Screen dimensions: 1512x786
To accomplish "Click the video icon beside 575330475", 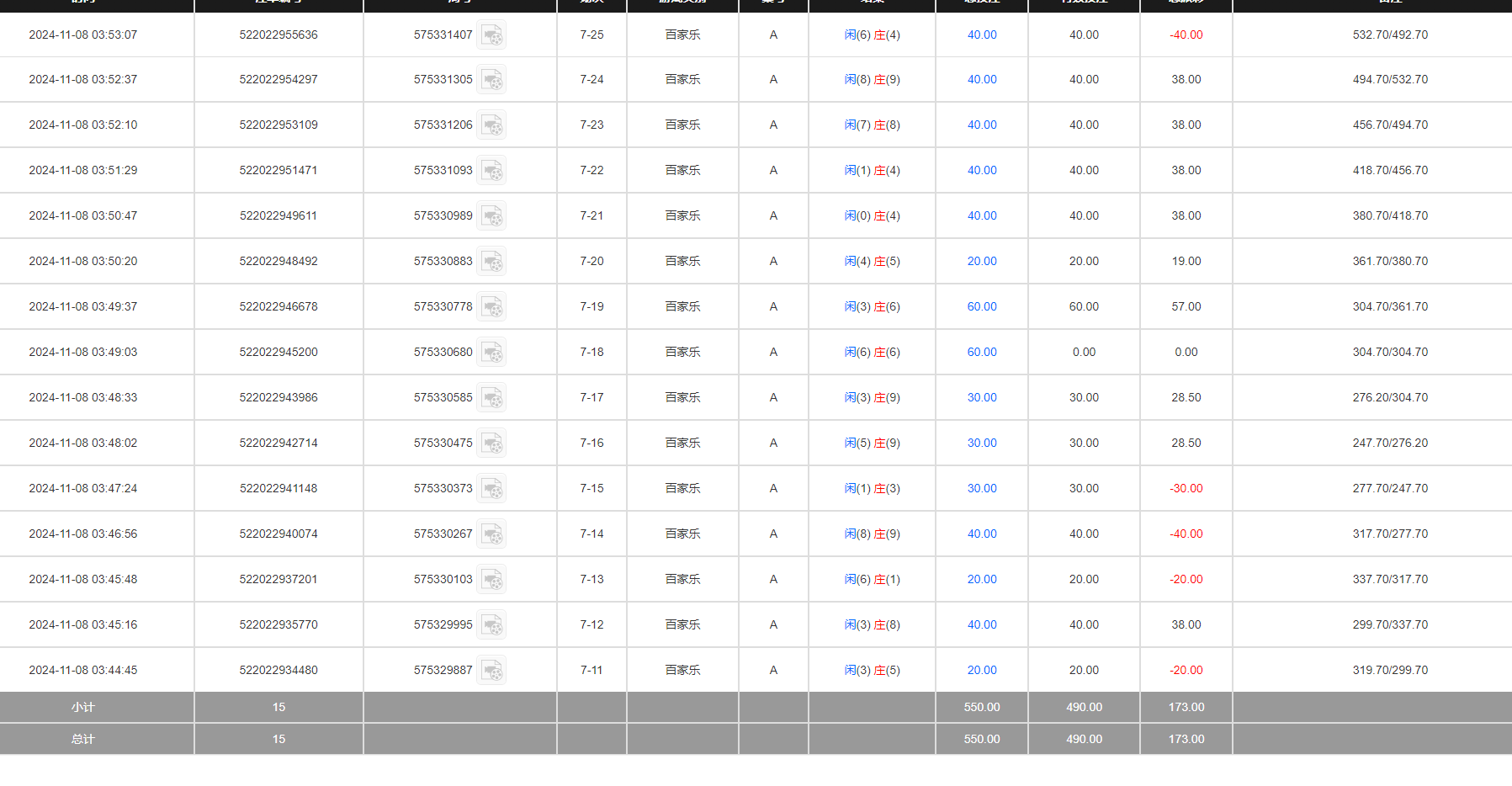I will [x=491, y=443].
